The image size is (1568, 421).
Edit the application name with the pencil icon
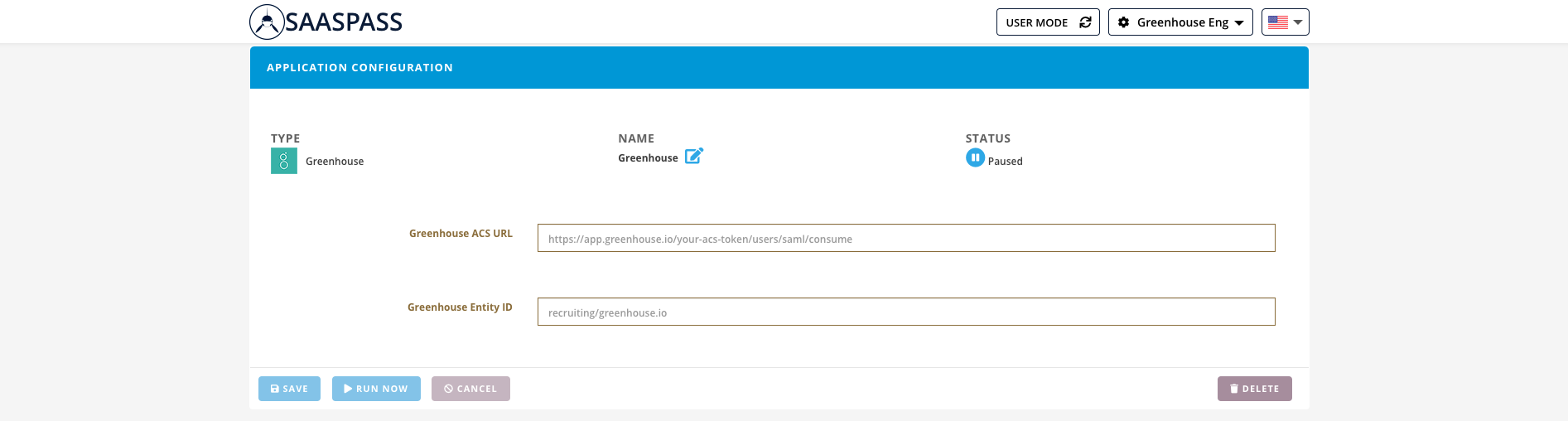point(694,156)
